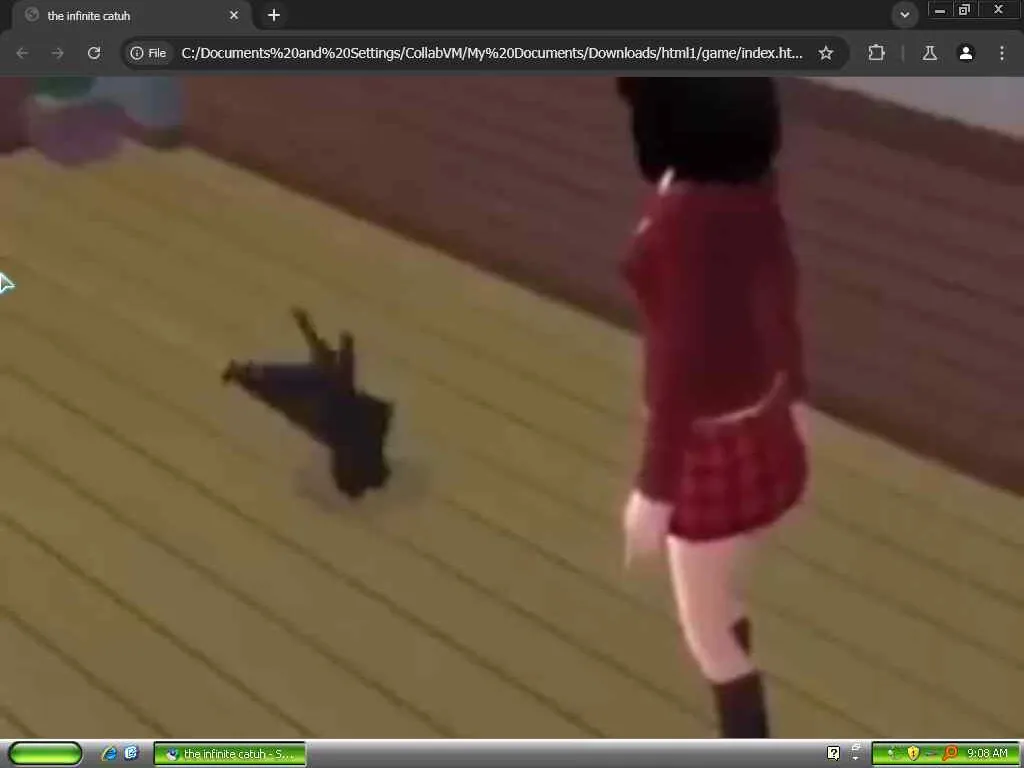
Task: Close the "the infinite catuh" tab
Action: (234, 15)
